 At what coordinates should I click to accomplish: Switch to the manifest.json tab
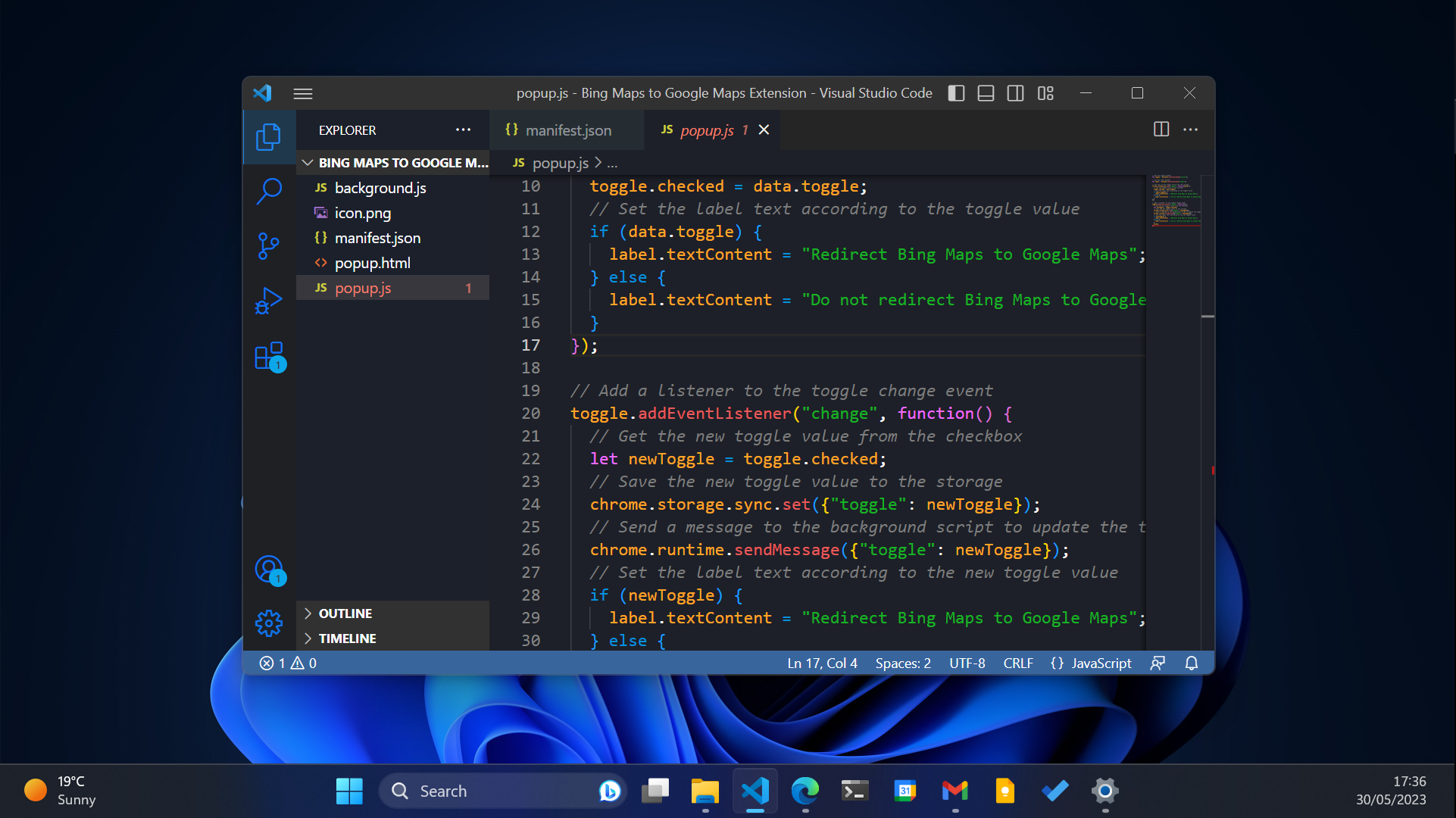pyautogui.click(x=567, y=130)
